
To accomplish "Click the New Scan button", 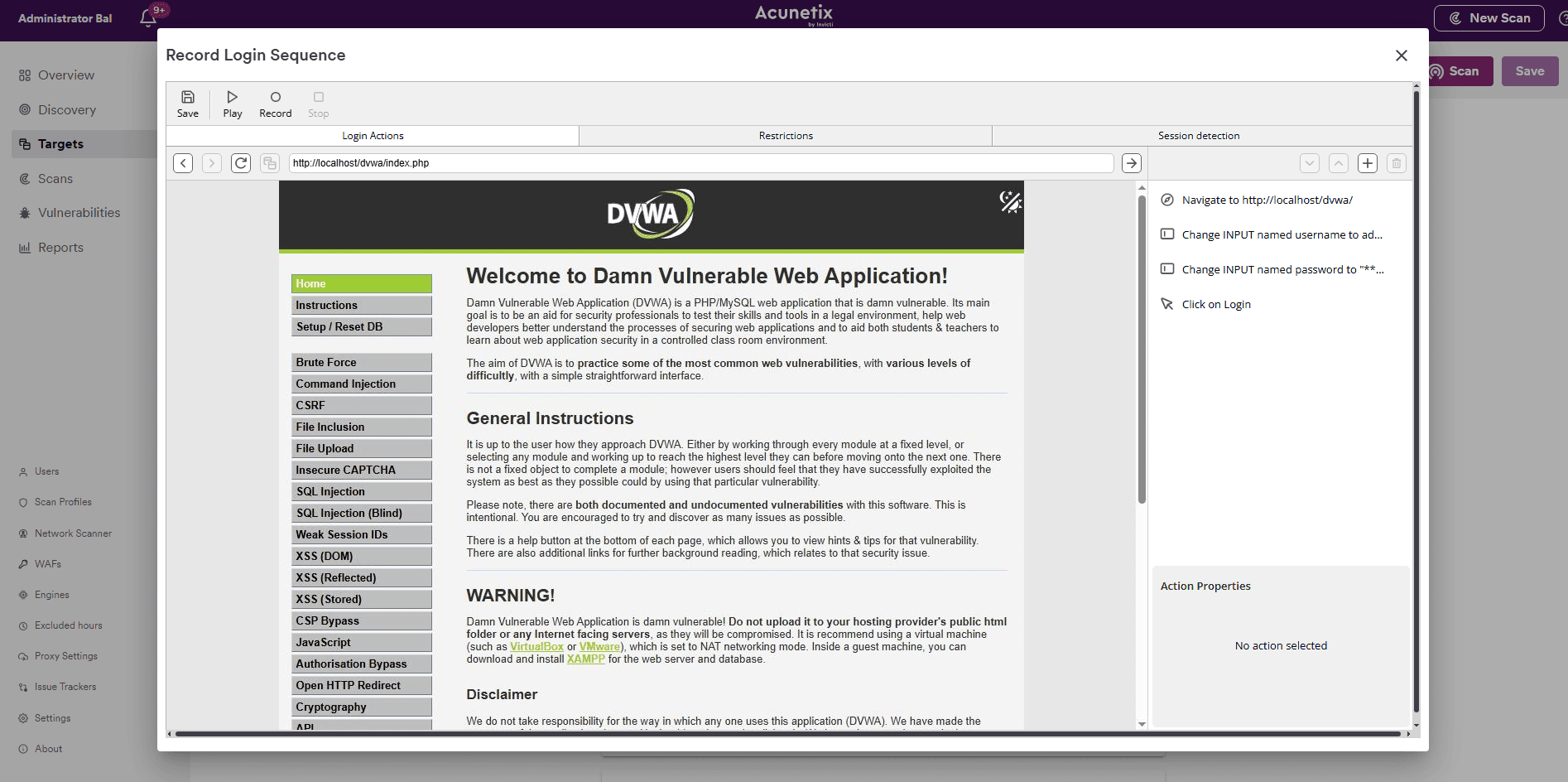I will tap(1489, 18).
